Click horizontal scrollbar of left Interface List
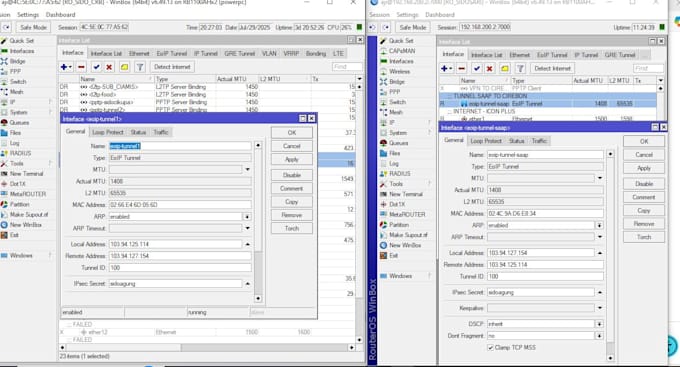This screenshot has height=367, width=680. click(x=207, y=347)
